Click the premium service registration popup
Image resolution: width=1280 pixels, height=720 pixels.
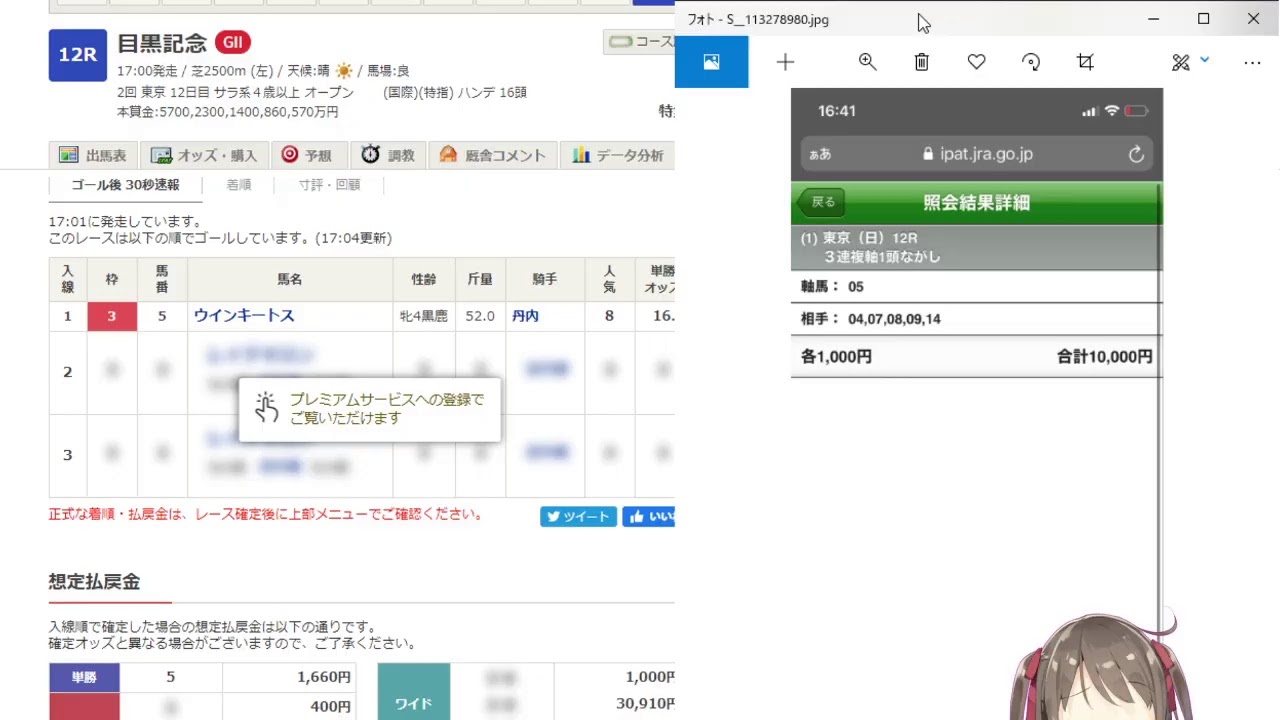point(369,408)
